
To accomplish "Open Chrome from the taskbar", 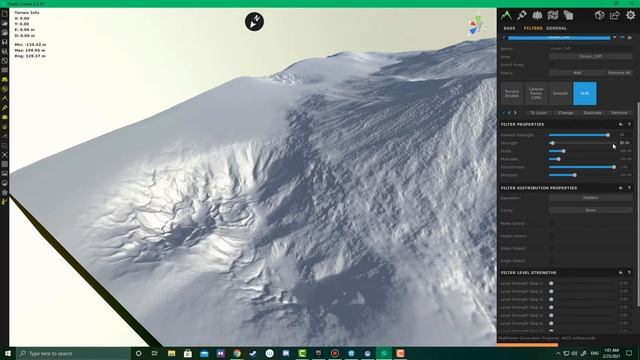I will pyautogui.click(x=237, y=353).
